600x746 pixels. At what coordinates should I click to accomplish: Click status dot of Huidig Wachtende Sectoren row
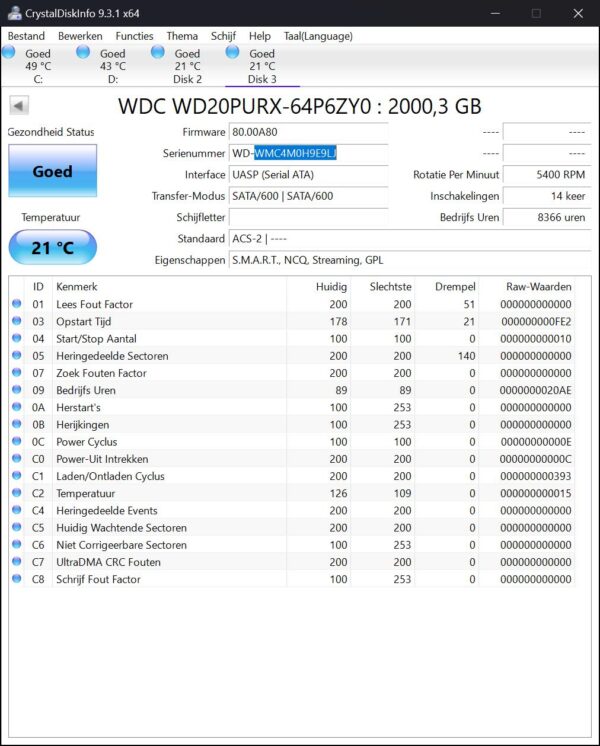point(17,527)
